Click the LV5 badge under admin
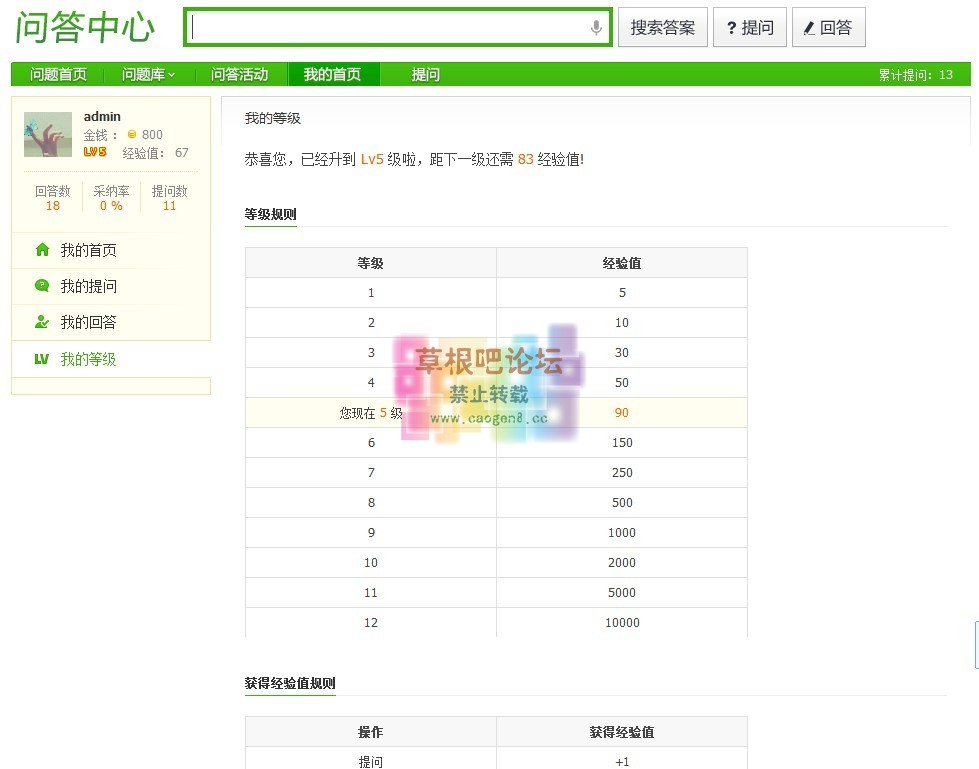 pyautogui.click(x=95, y=153)
